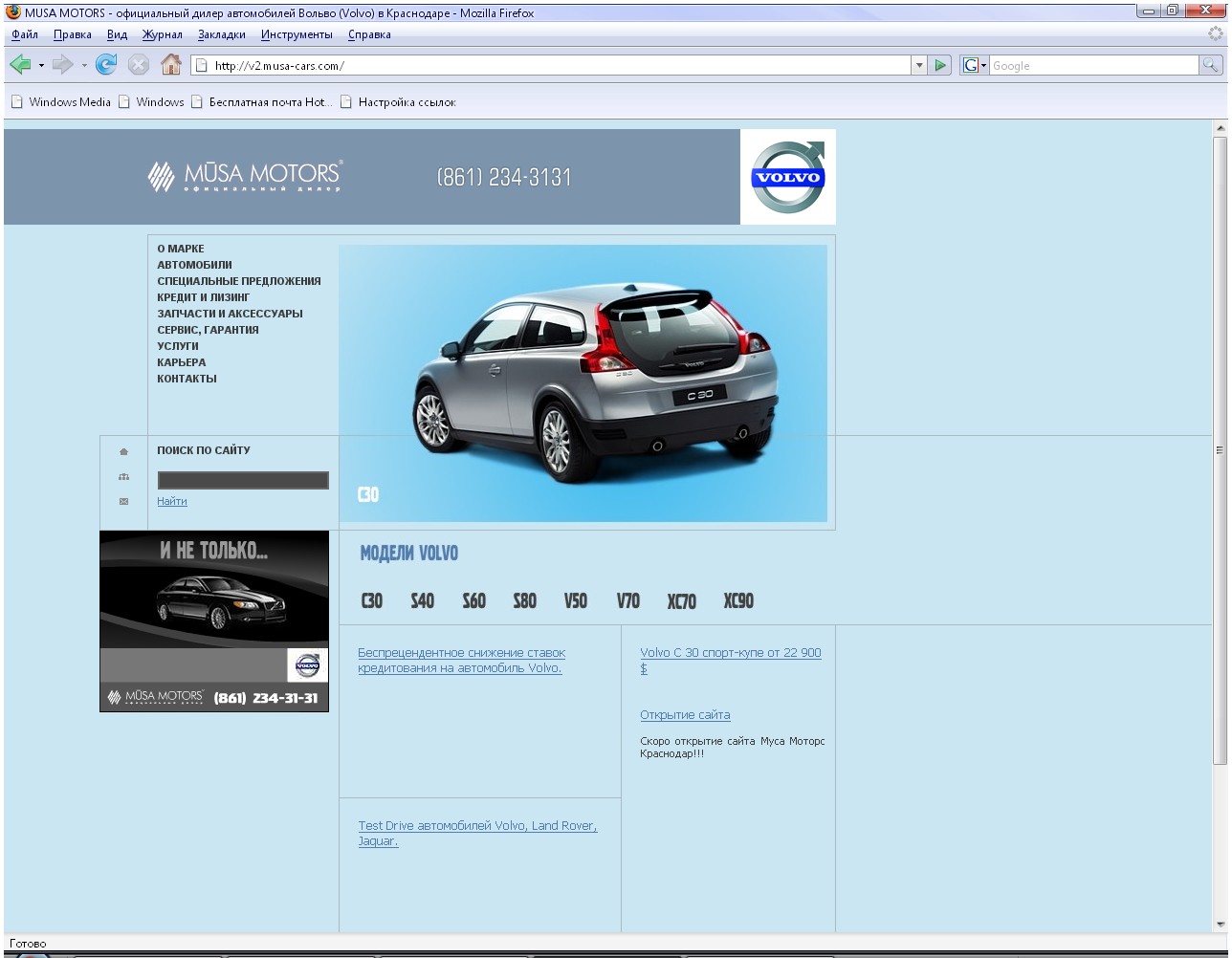1232x958 pixels.
Task: Click the Найти search link
Action: 172,501
